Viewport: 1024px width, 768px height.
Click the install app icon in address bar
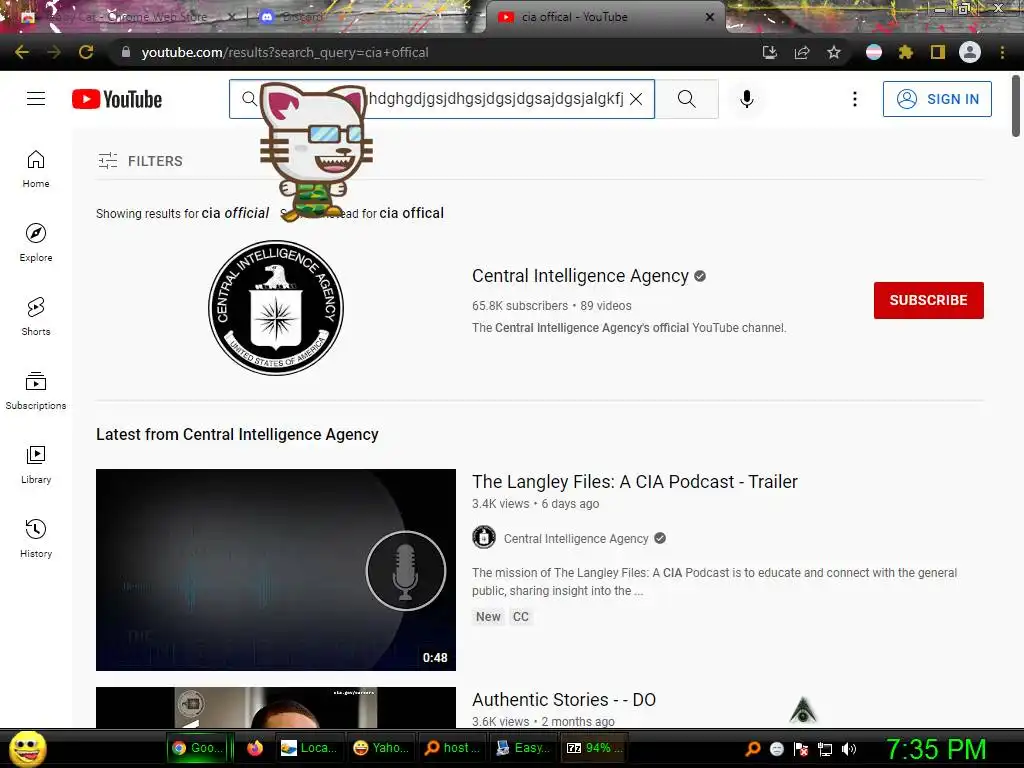click(x=769, y=52)
